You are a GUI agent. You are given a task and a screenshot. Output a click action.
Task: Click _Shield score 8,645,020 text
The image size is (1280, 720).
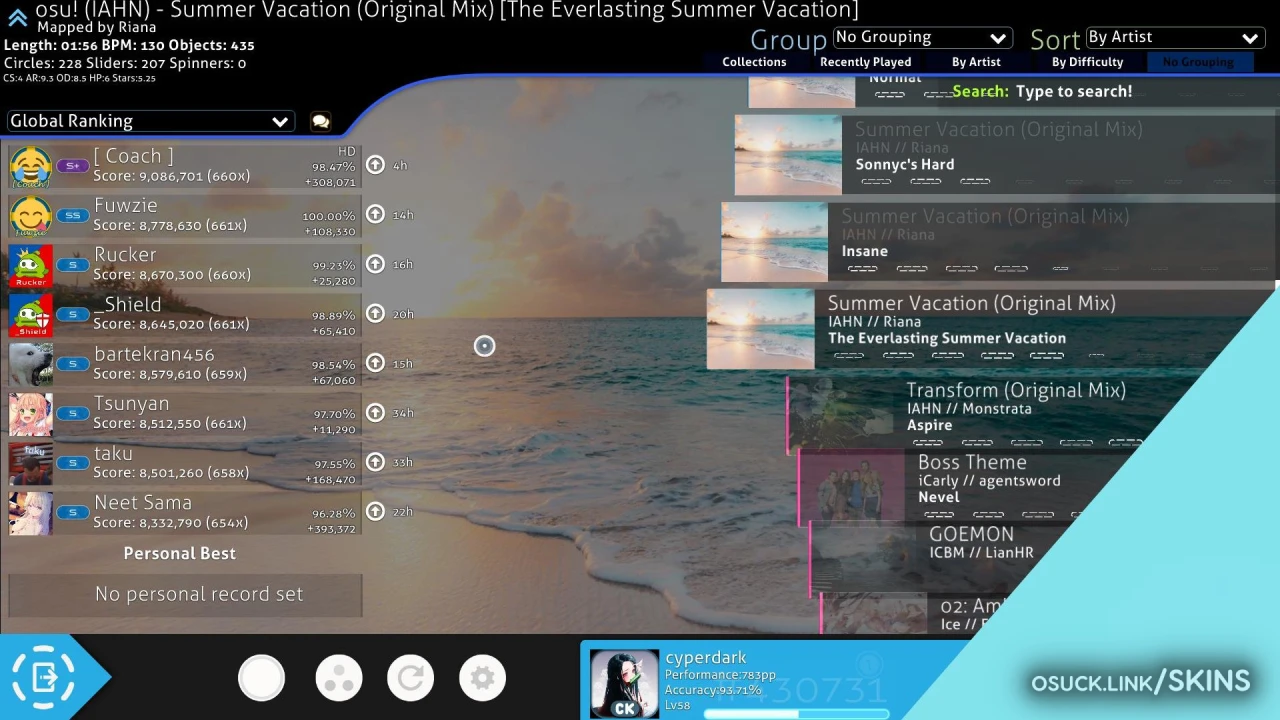[x=171, y=325]
